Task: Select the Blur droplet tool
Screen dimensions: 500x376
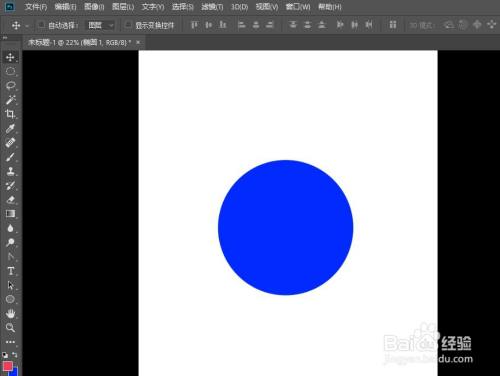Action: coord(10,228)
